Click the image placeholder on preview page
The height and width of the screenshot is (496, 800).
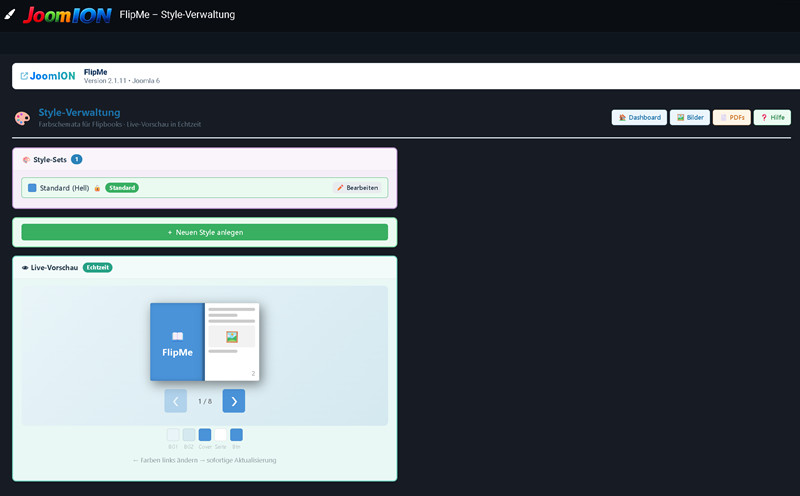pos(232,337)
